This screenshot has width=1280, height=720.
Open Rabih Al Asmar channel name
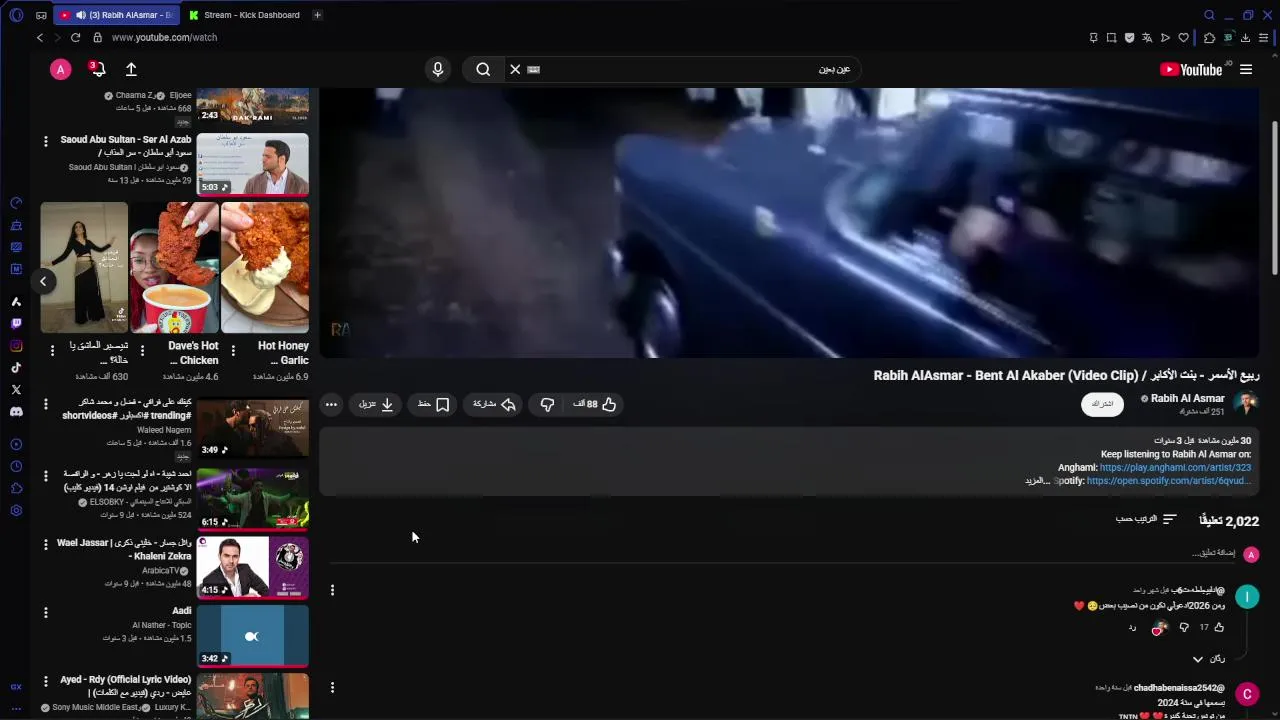[1187, 398]
